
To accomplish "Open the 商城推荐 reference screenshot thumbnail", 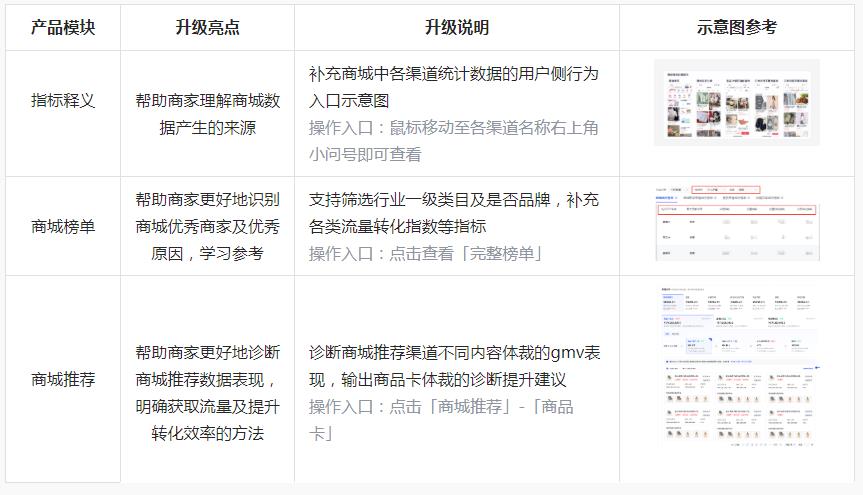I will coord(736,366).
